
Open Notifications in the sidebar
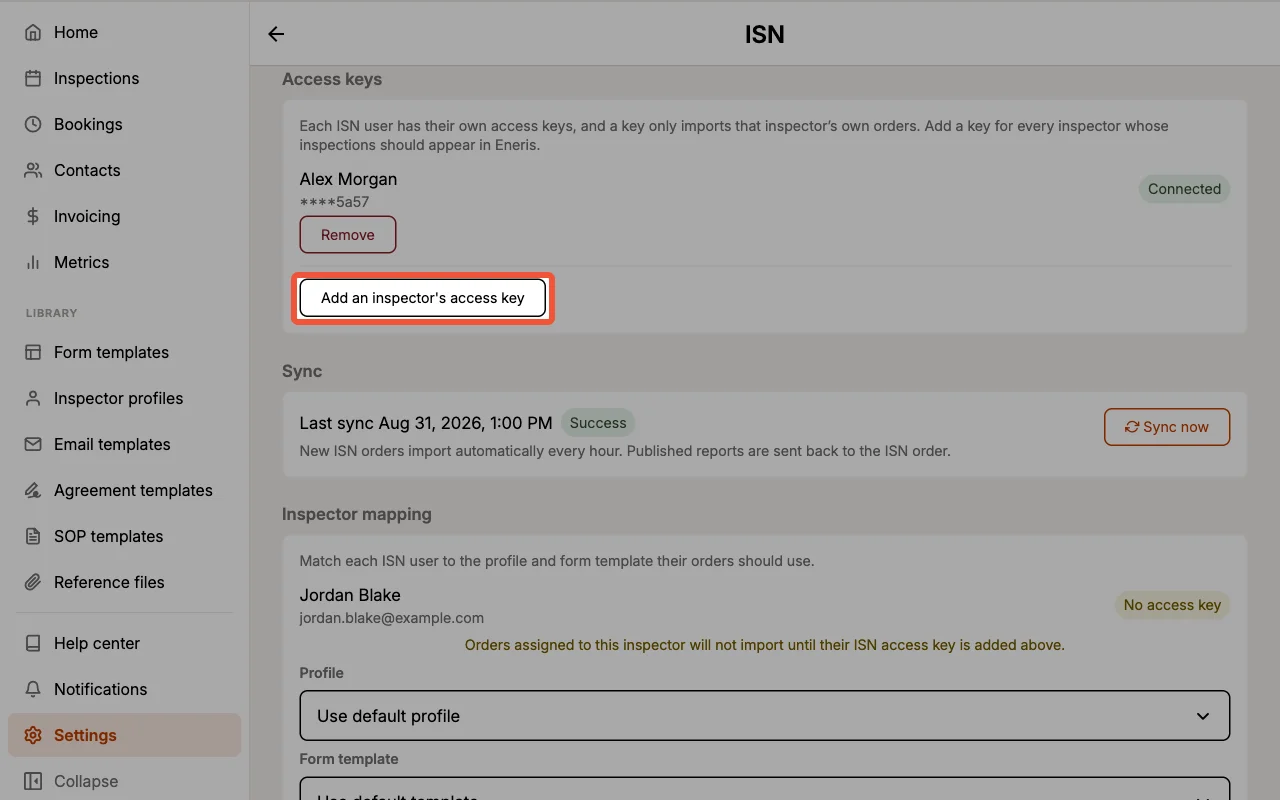click(125, 689)
